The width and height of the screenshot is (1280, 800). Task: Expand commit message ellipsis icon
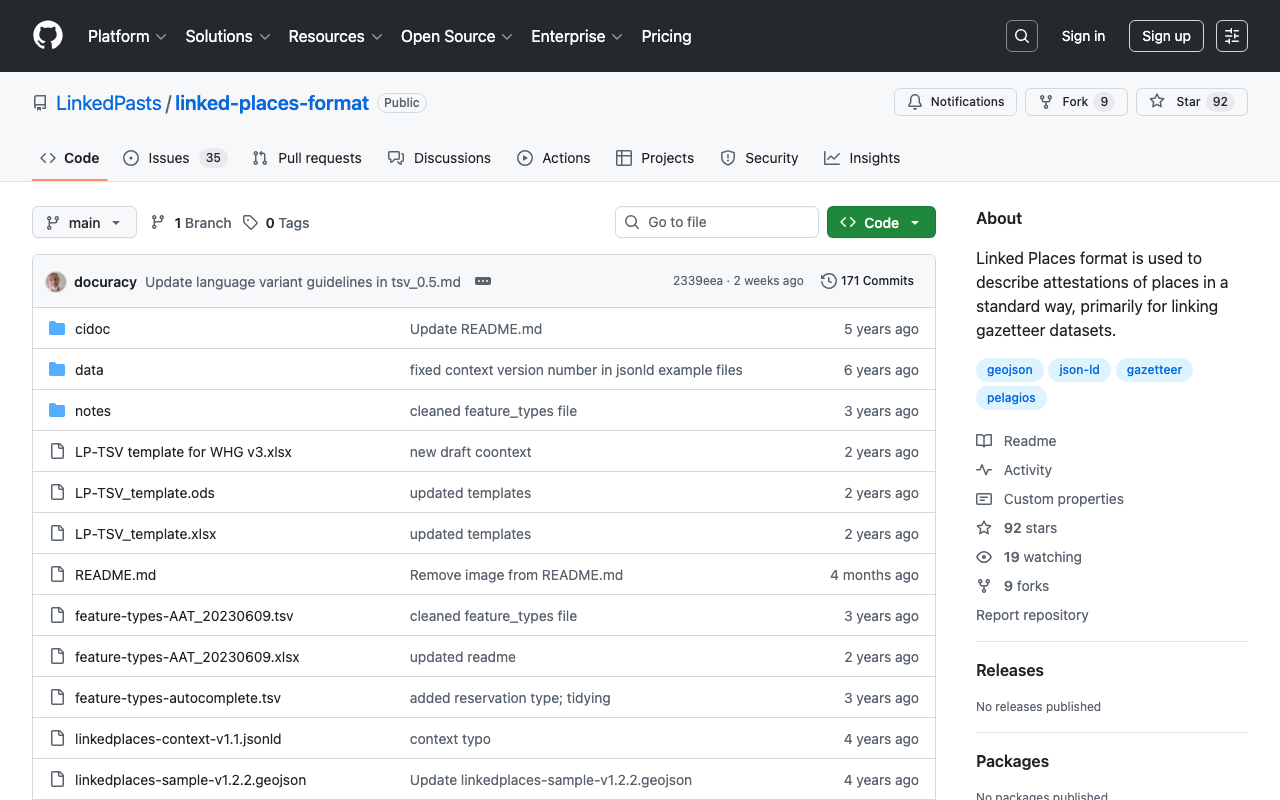483,281
